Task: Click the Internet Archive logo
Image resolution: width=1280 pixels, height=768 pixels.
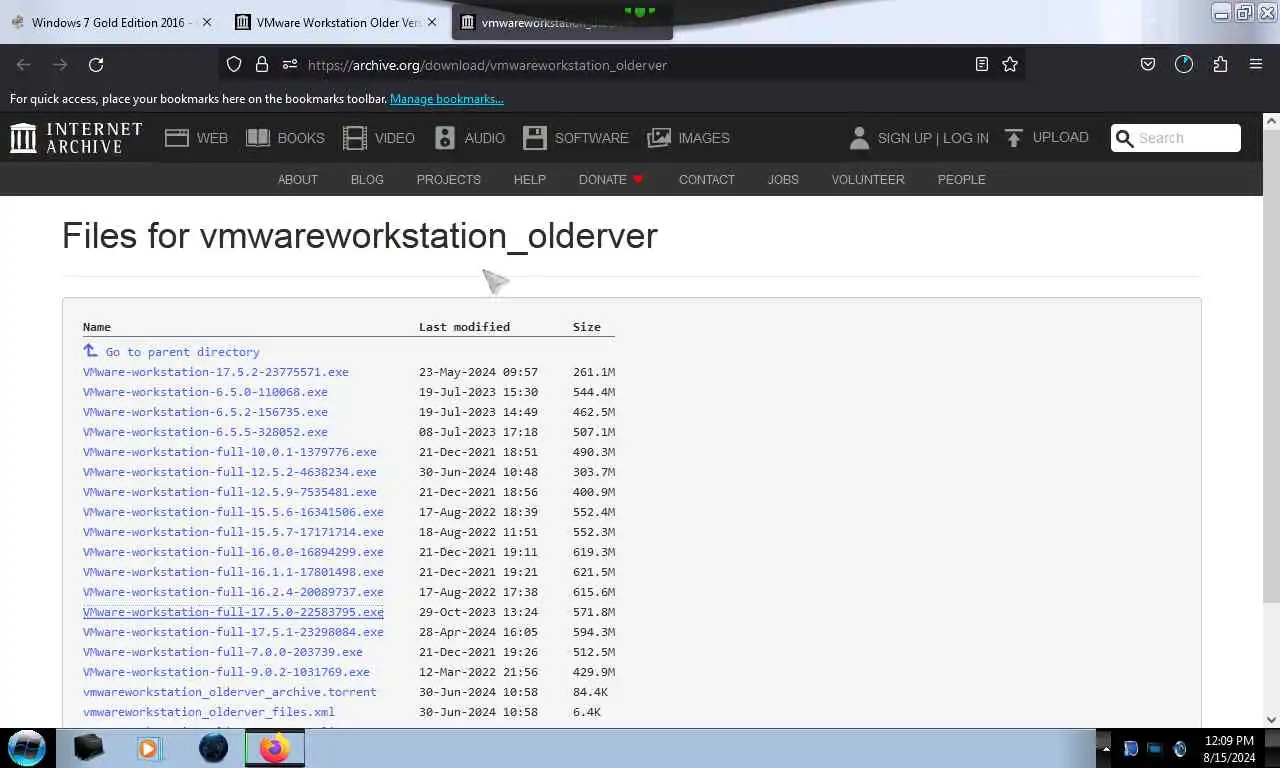Action: 76,138
